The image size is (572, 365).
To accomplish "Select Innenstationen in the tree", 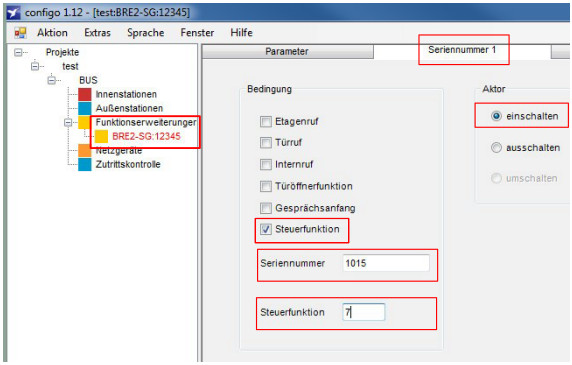I will tap(126, 94).
